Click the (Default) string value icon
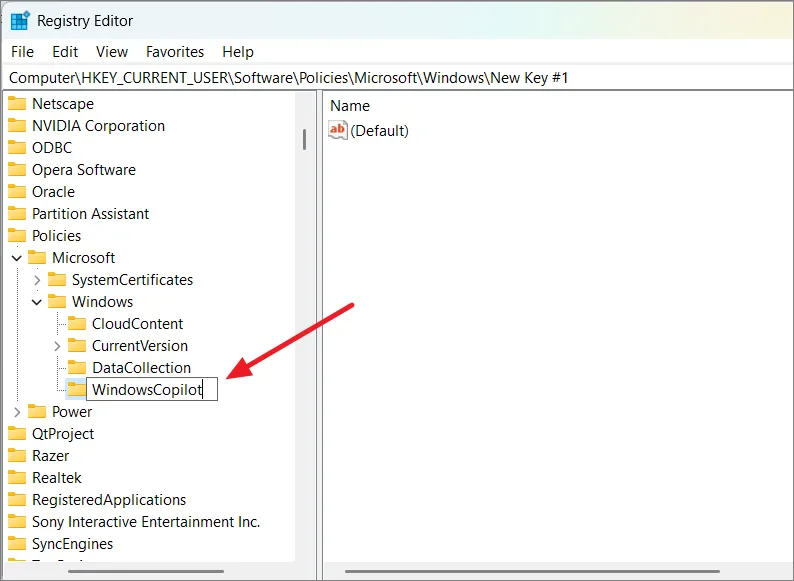 coord(338,130)
